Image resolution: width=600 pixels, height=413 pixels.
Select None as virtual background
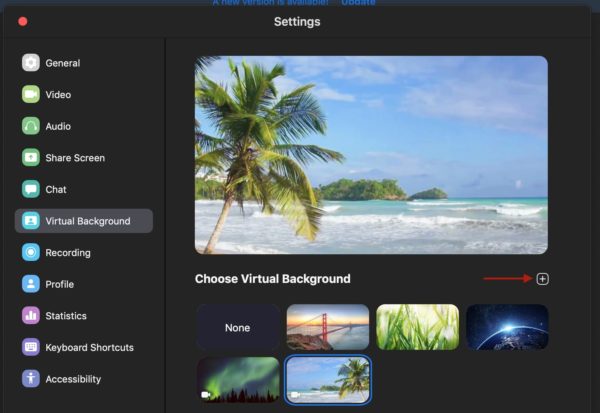pyautogui.click(x=237, y=327)
